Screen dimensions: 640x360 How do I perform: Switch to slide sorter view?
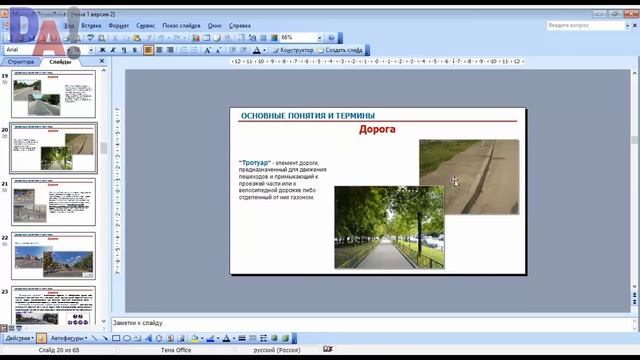[11, 328]
